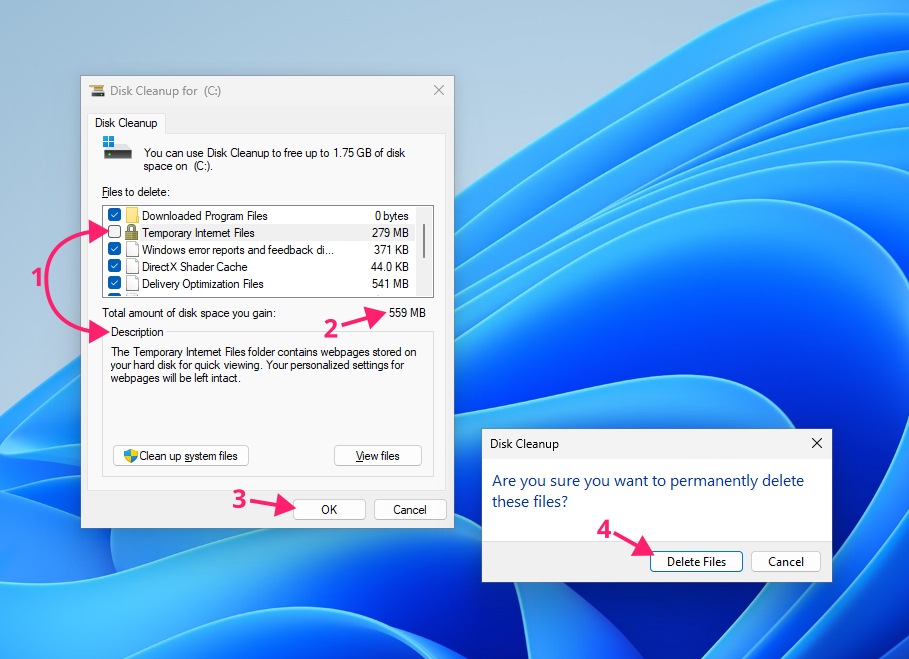Select Windows error reports and feedback row
Image resolution: width=909 pixels, height=659 pixels.
tap(238, 250)
